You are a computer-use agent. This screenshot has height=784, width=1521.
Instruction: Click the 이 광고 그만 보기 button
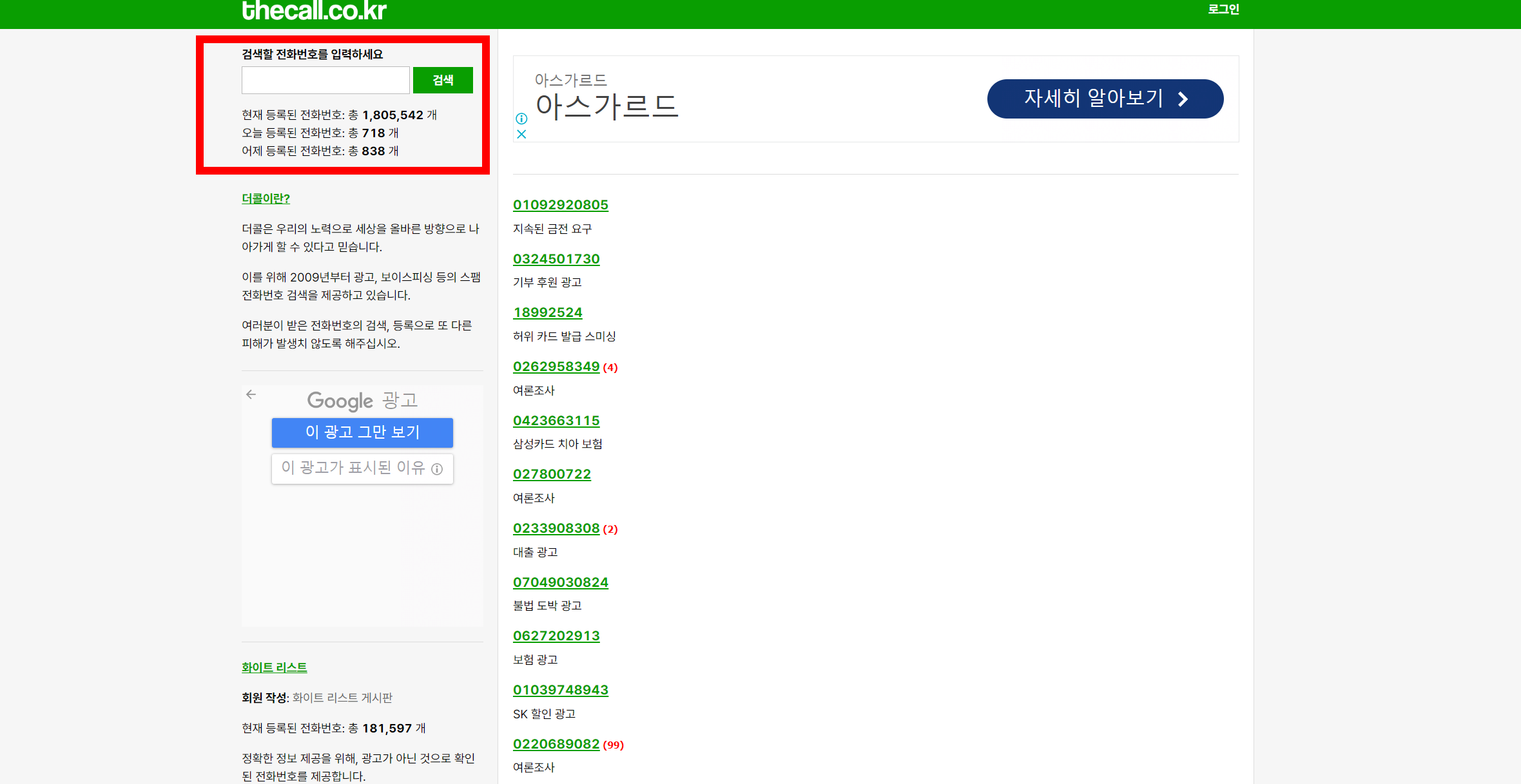point(362,432)
